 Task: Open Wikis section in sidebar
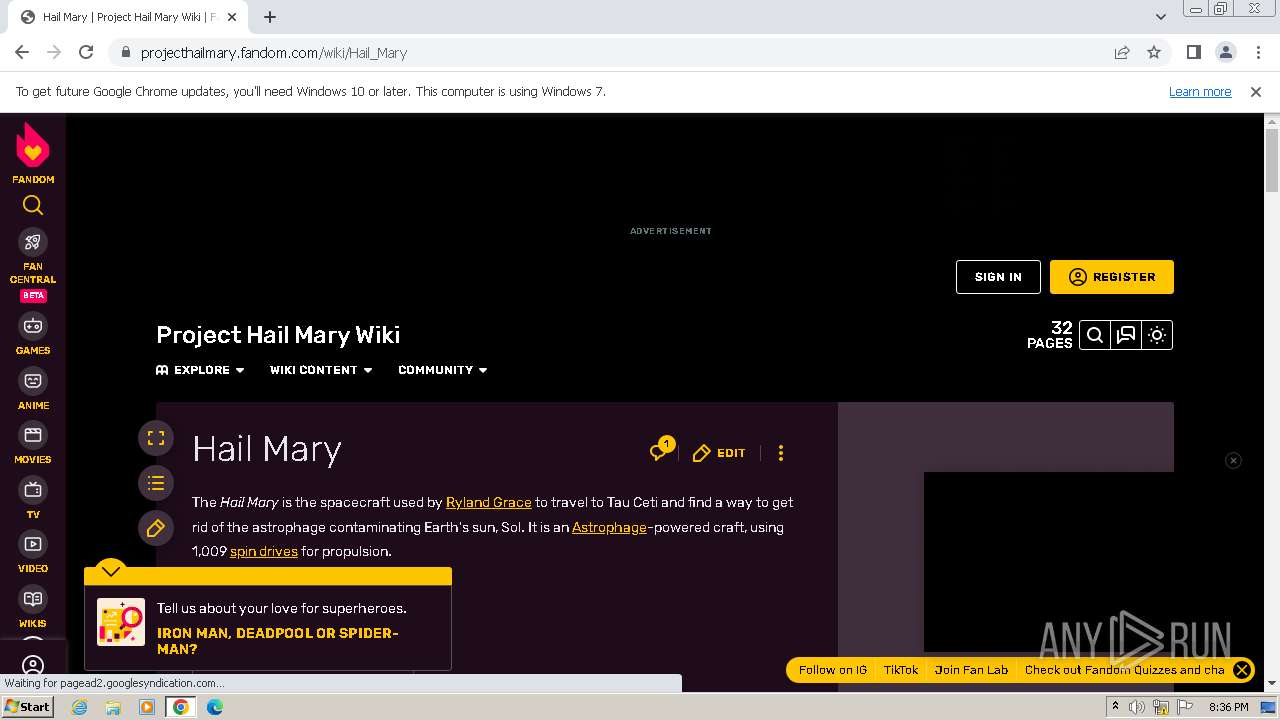point(33,607)
